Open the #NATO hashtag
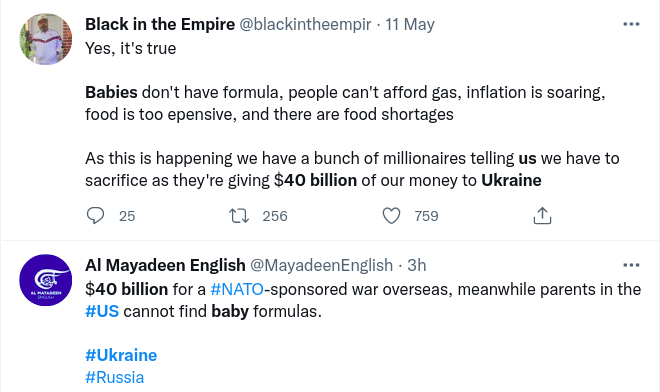660x392 pixels. (x=237, y=289)
